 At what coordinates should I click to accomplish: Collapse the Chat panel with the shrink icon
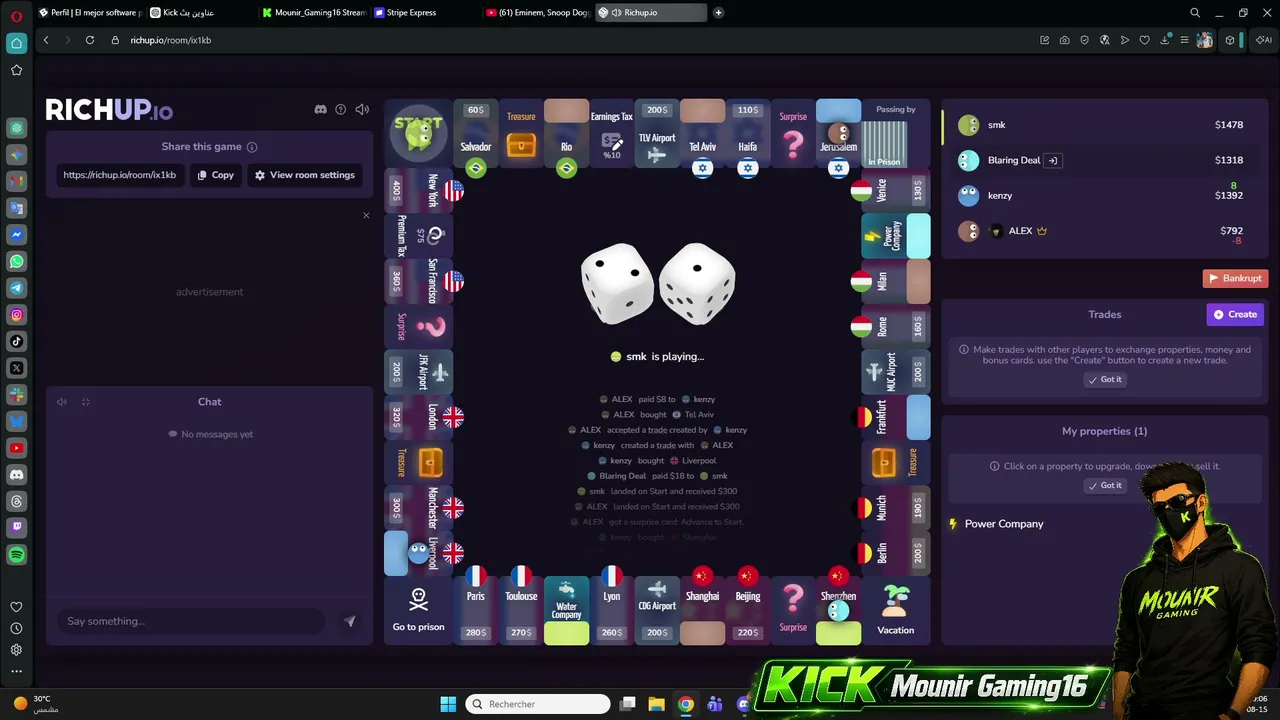86,402
